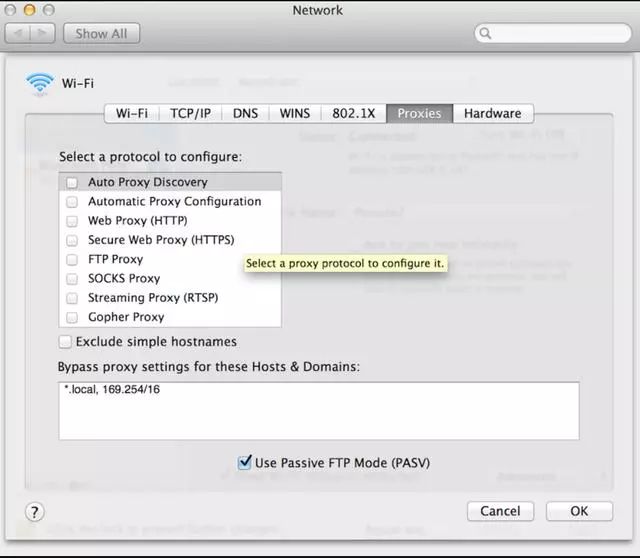The image size is (640, 558).
Task: Select the Secure Web Proxy (HTTPS) label
Action: (x=161, y=240)
